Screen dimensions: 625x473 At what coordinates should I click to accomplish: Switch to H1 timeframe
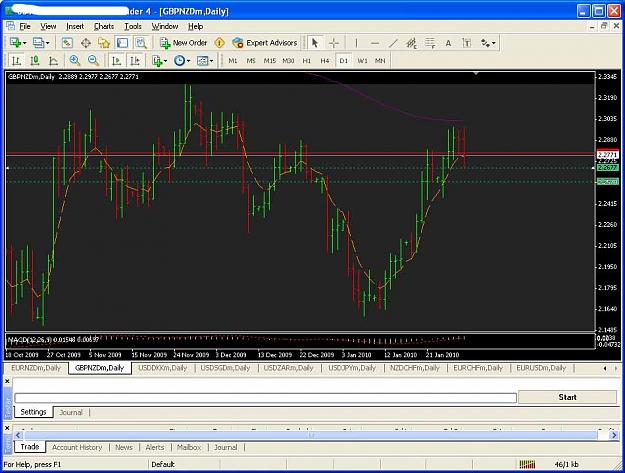307,61
